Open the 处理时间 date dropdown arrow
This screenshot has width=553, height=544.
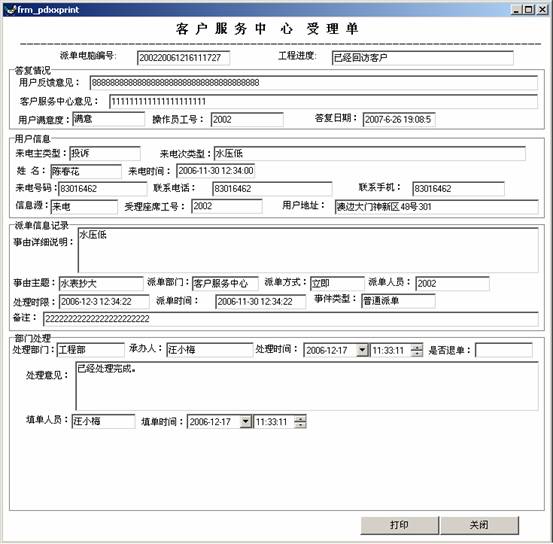[362, 350]
